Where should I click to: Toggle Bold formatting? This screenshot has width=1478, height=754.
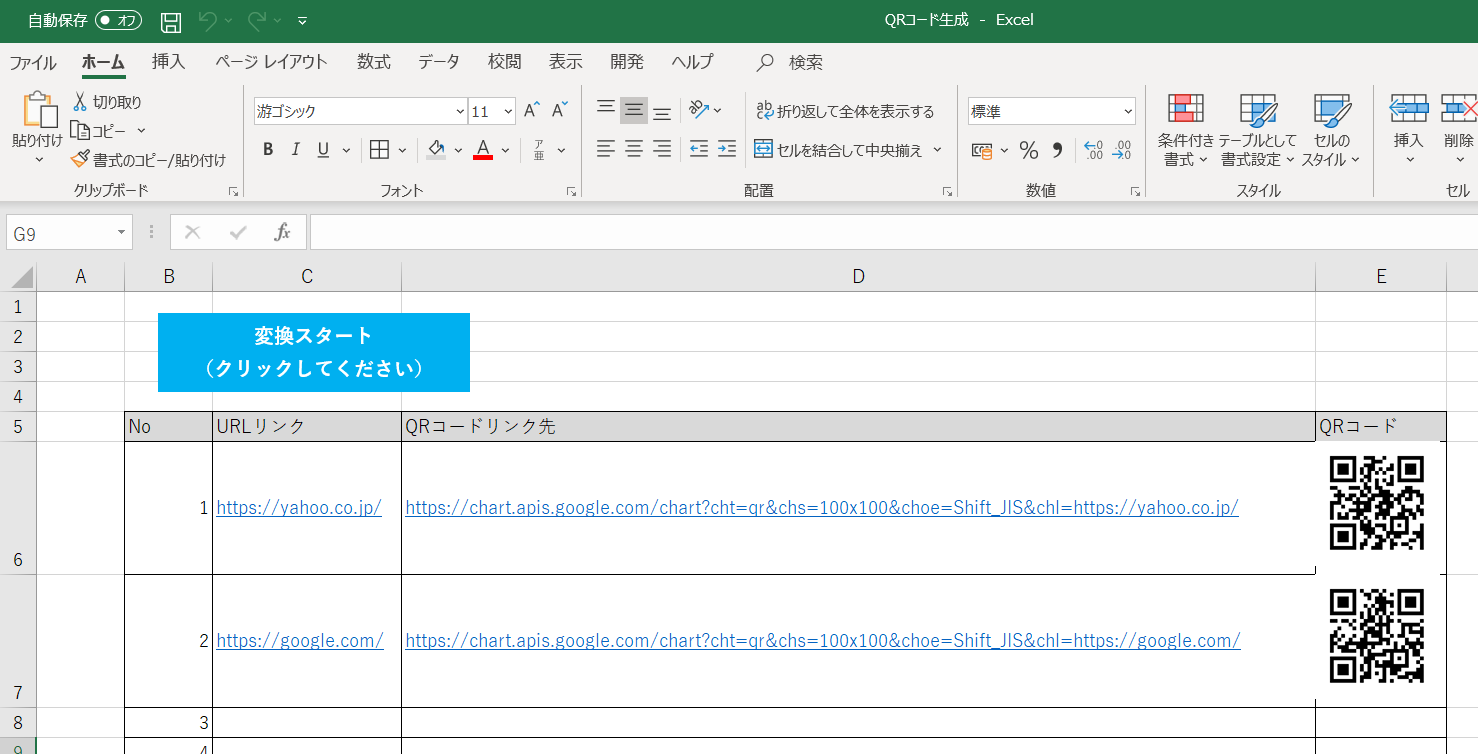[x=268, y=150]
